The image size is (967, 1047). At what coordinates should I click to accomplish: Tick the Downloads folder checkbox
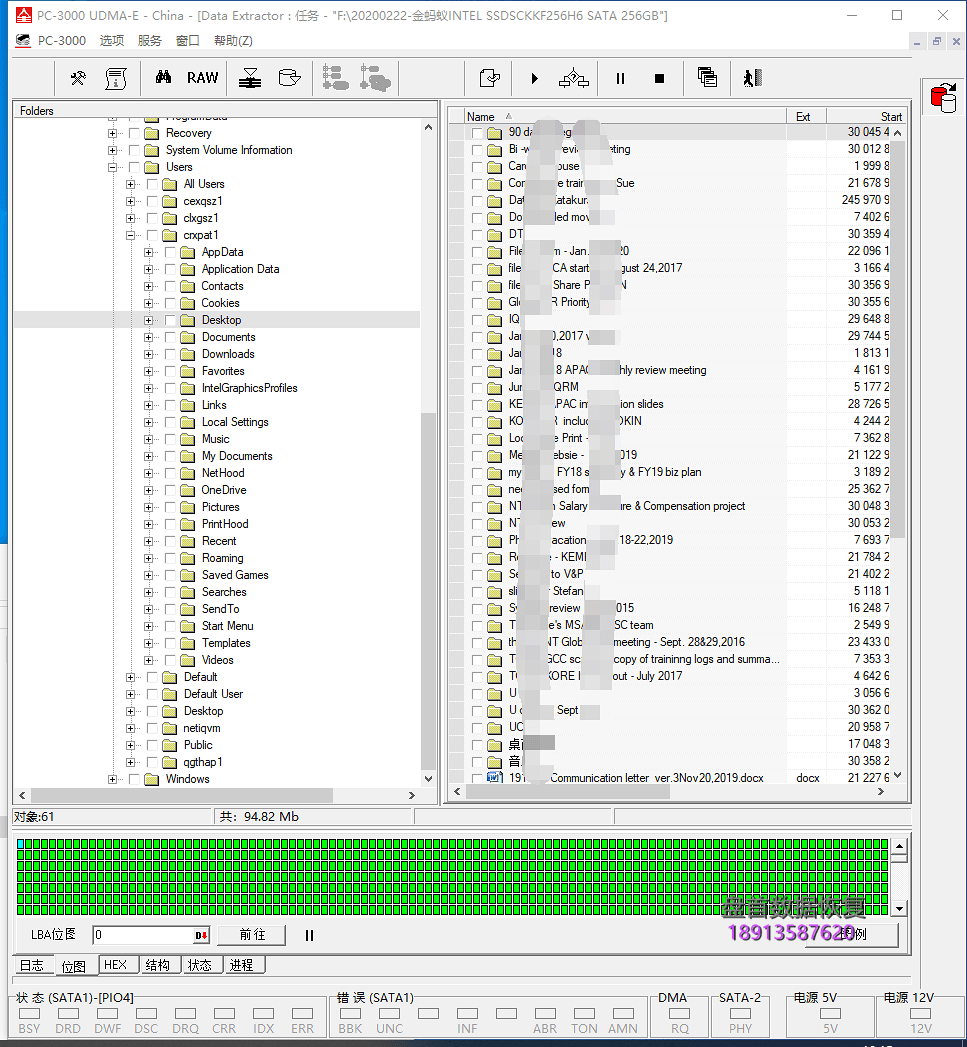click(170, 354)
